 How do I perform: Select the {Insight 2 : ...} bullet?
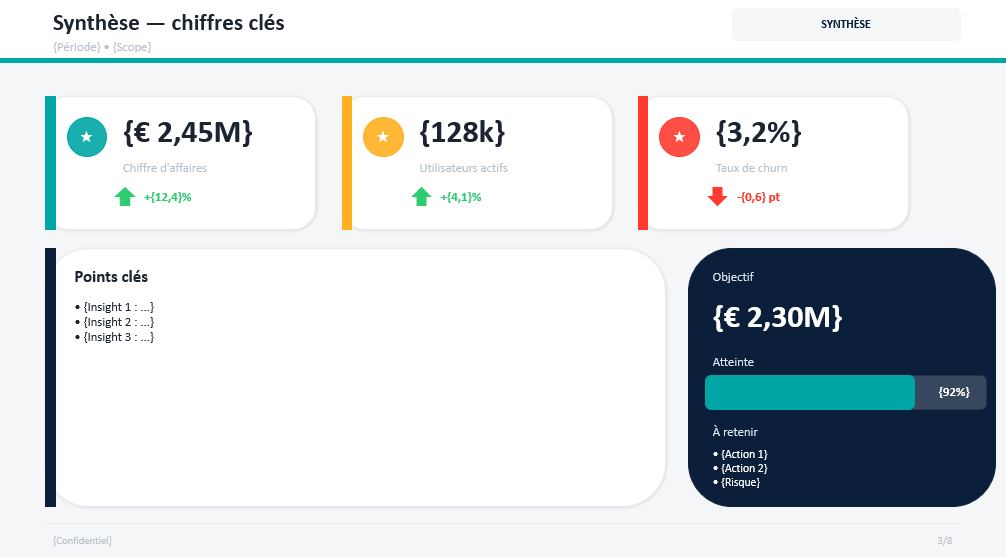[x=115, y=322]
